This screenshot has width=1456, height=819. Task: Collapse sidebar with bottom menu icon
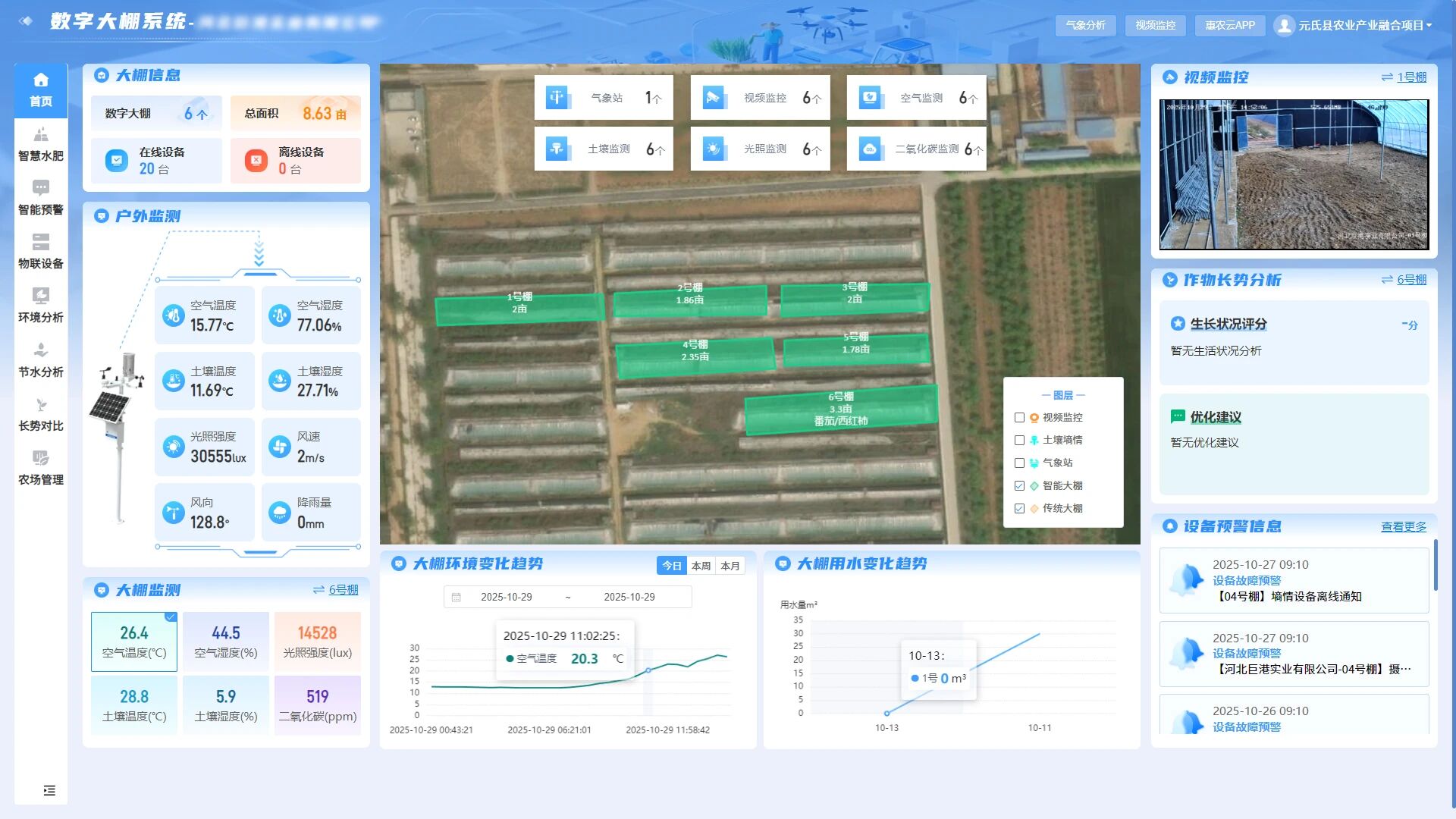tap(49, 790)
